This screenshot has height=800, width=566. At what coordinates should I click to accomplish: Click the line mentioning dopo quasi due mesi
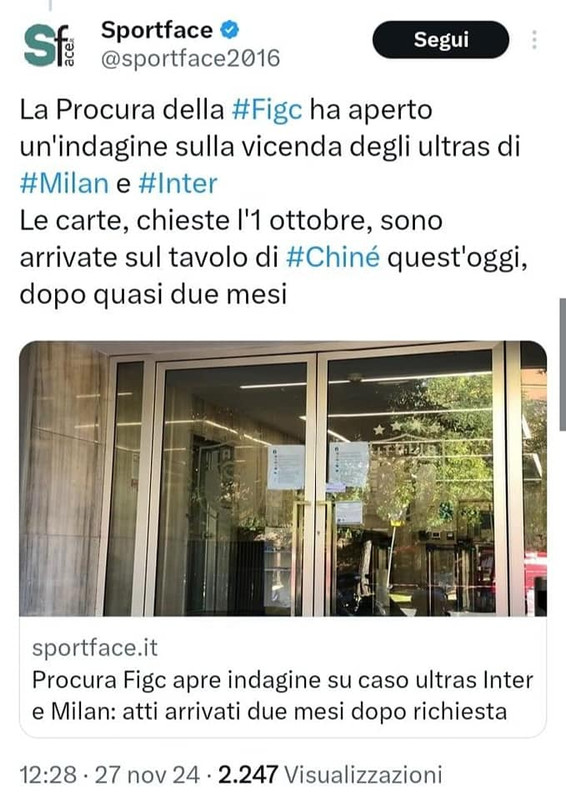point(153,294)
